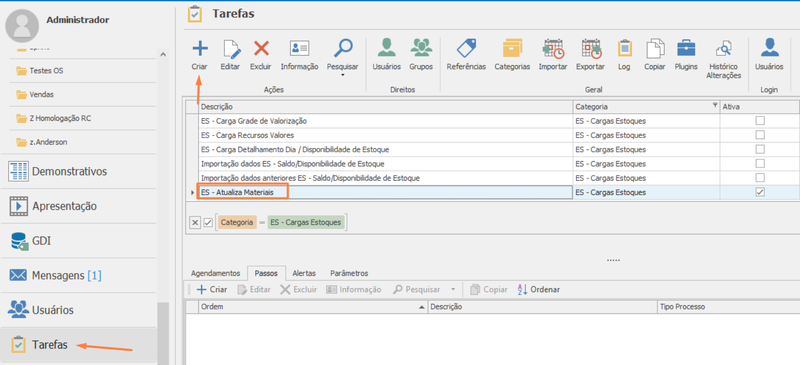Screen dimensions: 800x365
Task: Select the ES - Carga Recursos Valores row
Action: [385, 135]
